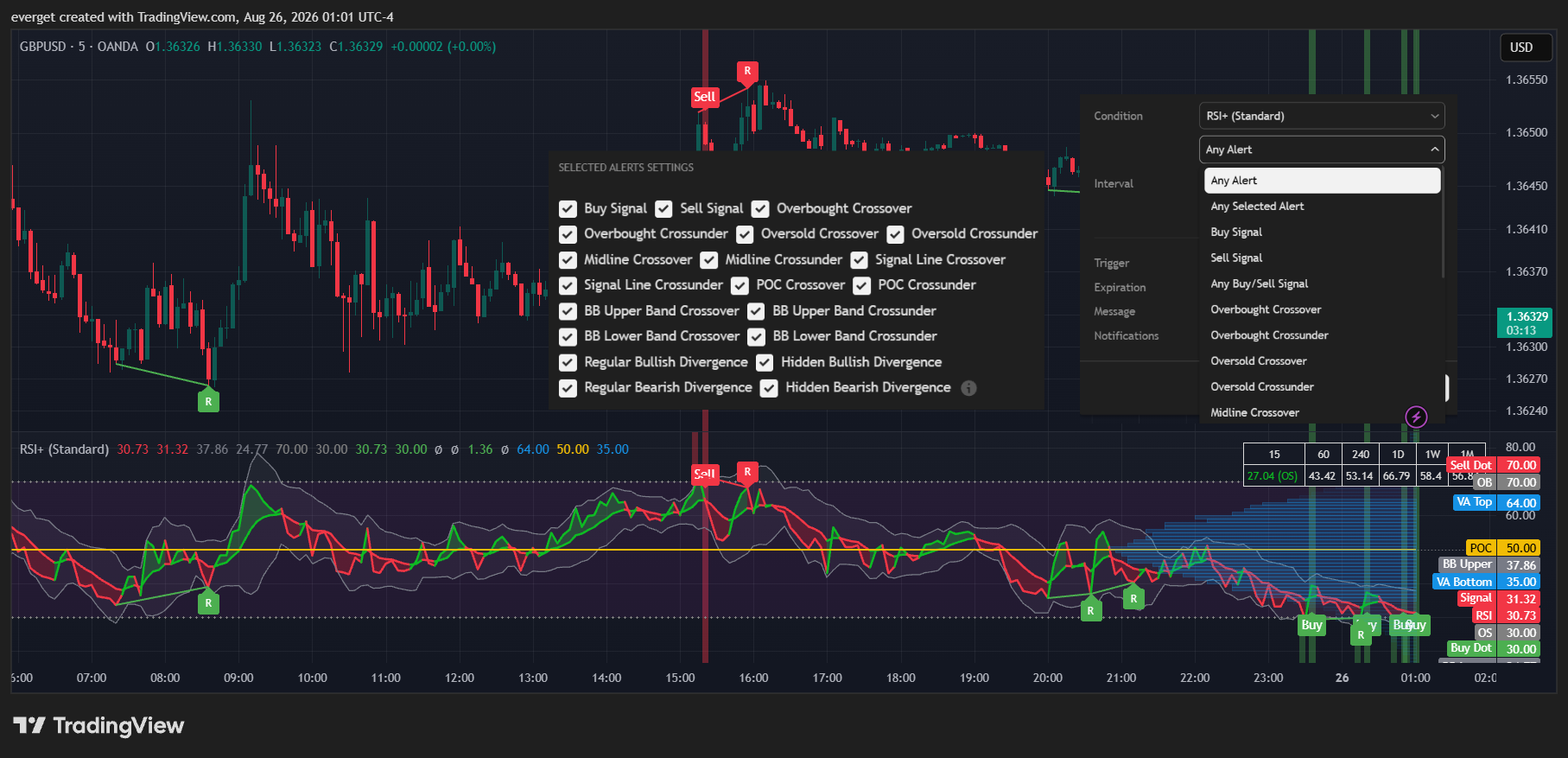Click the green R marker near 08:30 in RSI pane
Image resolution: width=1568 pixels, height=758 pixels.
tap(208, 602)
